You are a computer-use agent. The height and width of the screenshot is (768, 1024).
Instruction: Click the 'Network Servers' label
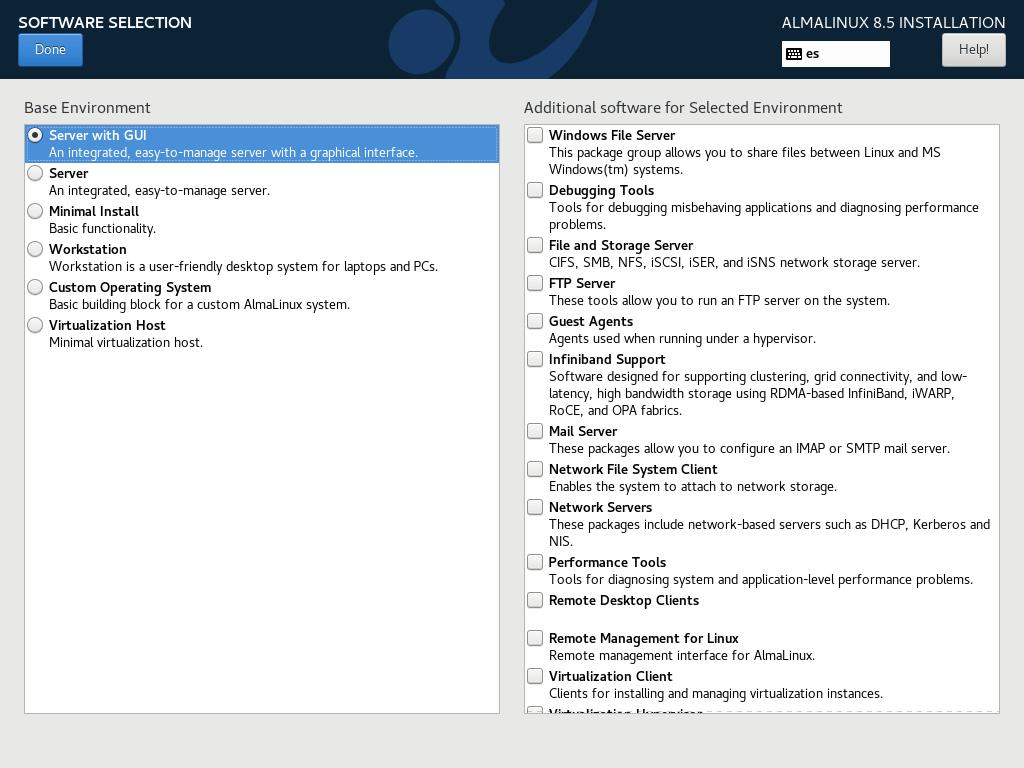click(x=600, y=507)
